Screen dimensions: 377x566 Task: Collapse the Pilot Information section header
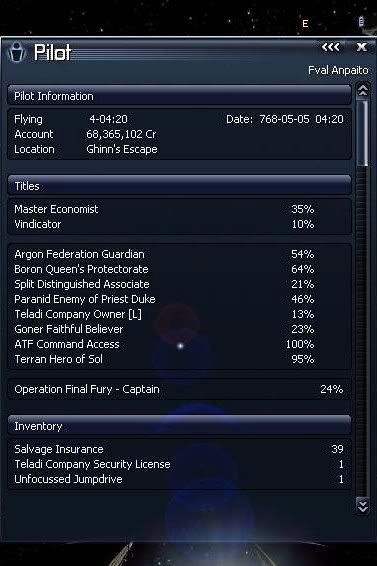tap(179, 96)
